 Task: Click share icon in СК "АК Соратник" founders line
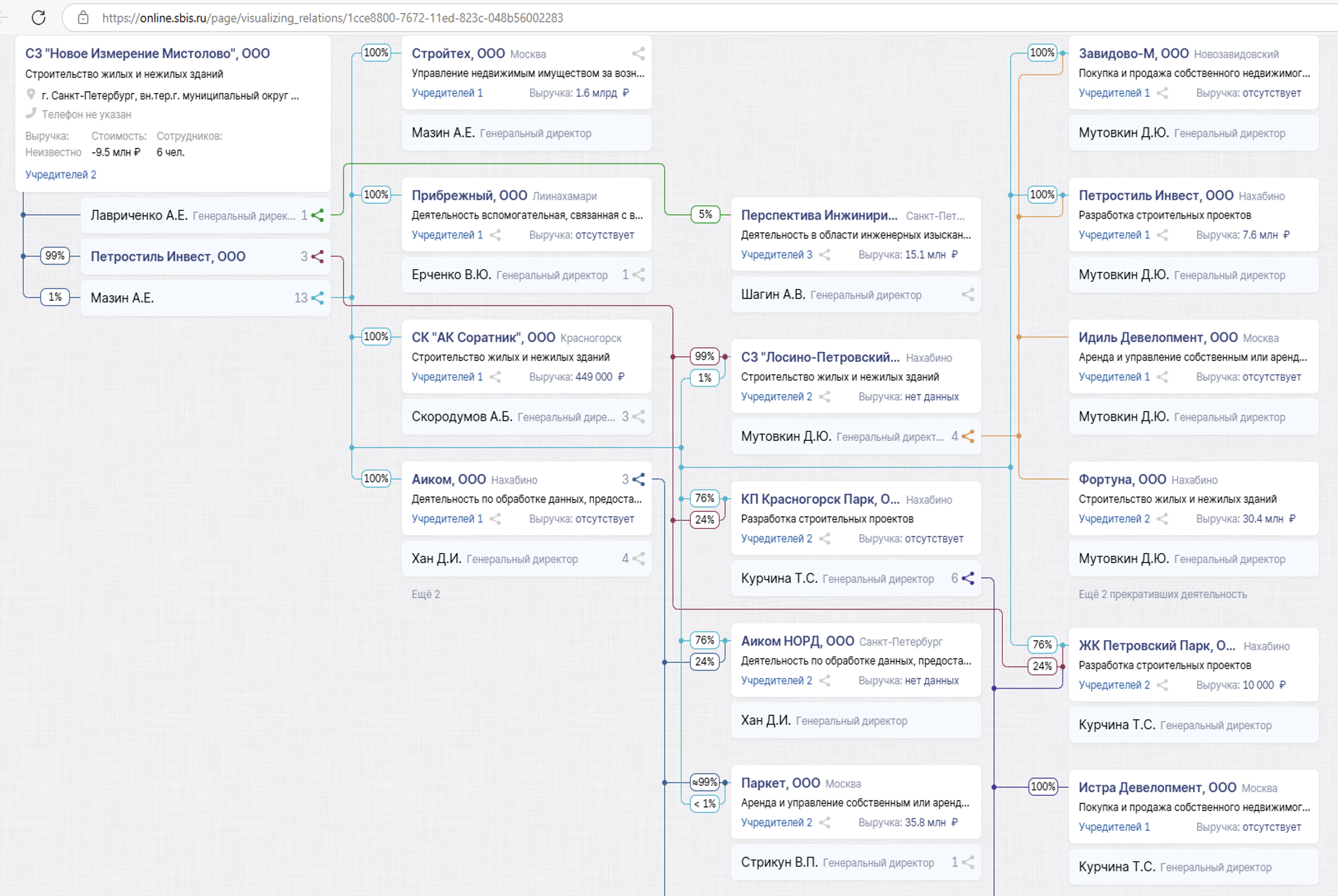click(x=496, y=376)
